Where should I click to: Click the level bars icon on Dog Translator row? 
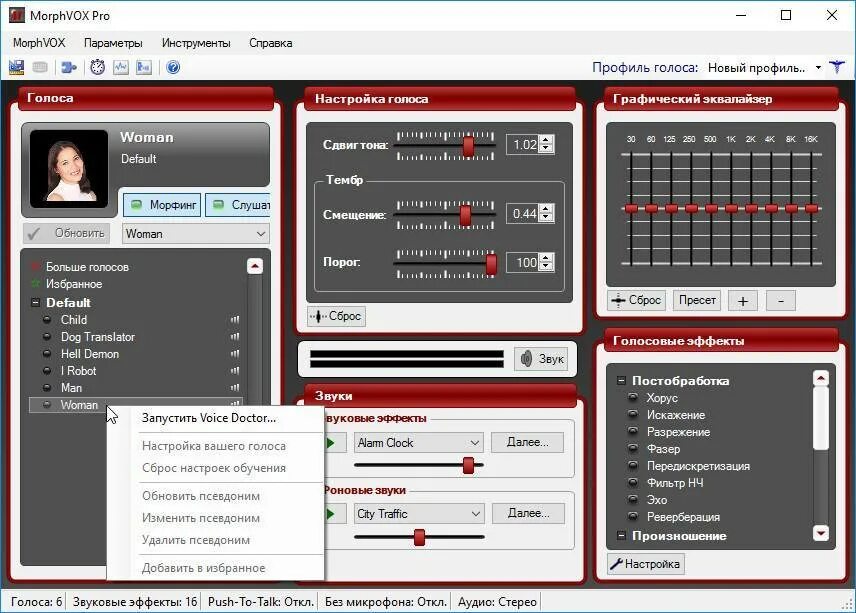(235, 337)
